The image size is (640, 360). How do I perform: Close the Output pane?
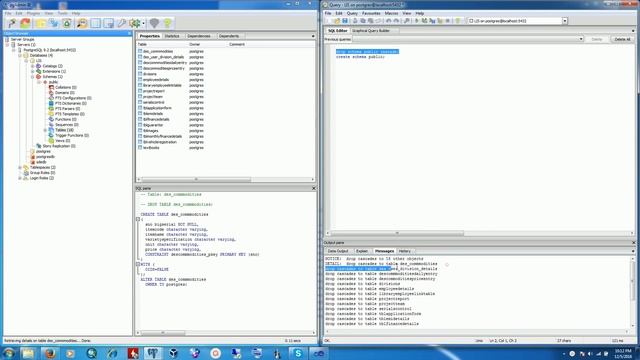(x=633, y=242)
